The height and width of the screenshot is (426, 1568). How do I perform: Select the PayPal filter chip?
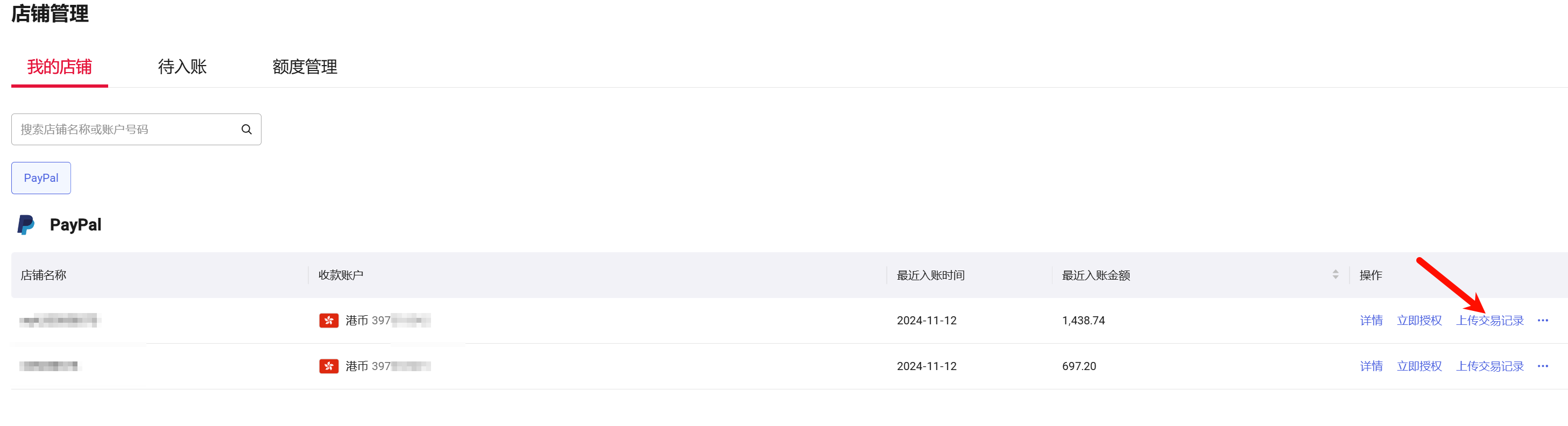41,179
